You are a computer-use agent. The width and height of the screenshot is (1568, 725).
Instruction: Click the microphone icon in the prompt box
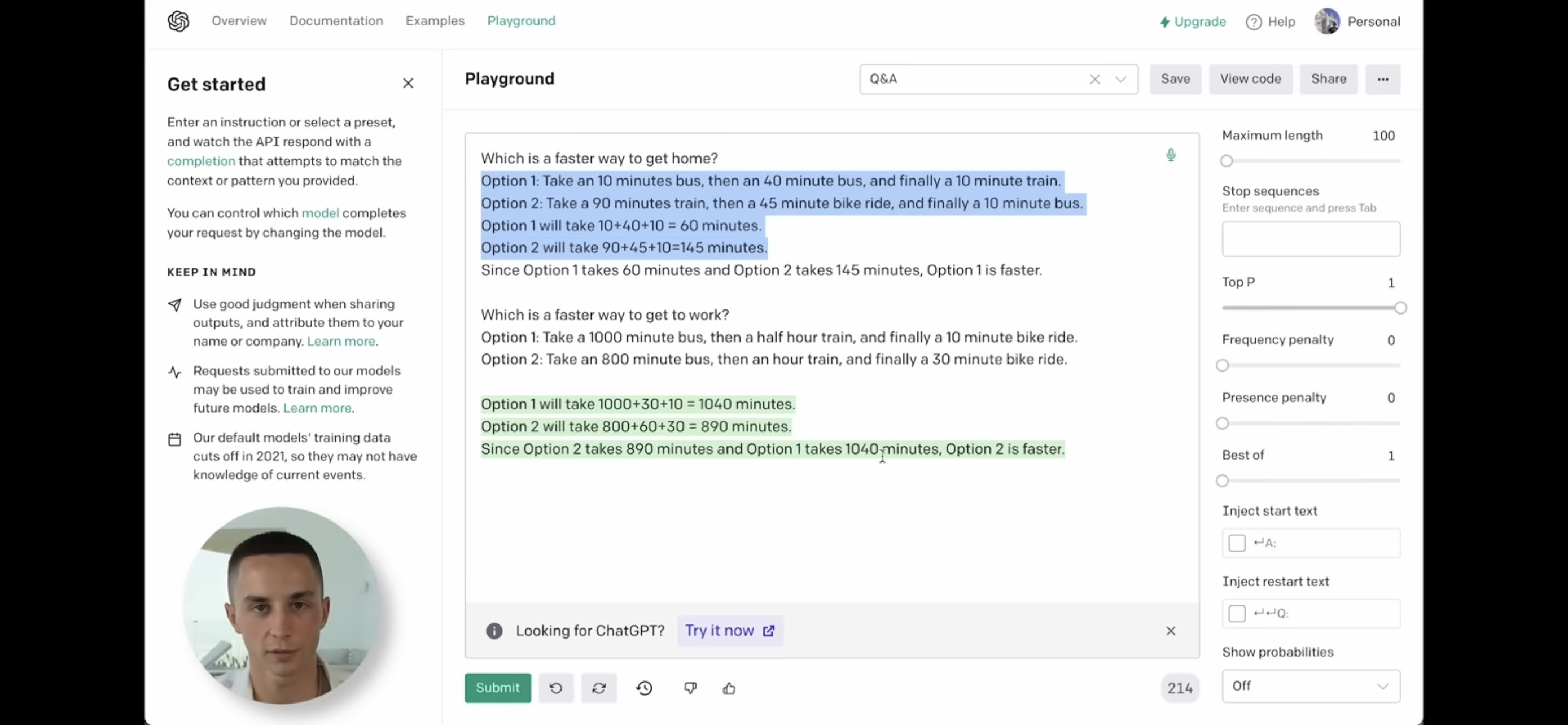pyautogui.click(x=1170, y=155)
